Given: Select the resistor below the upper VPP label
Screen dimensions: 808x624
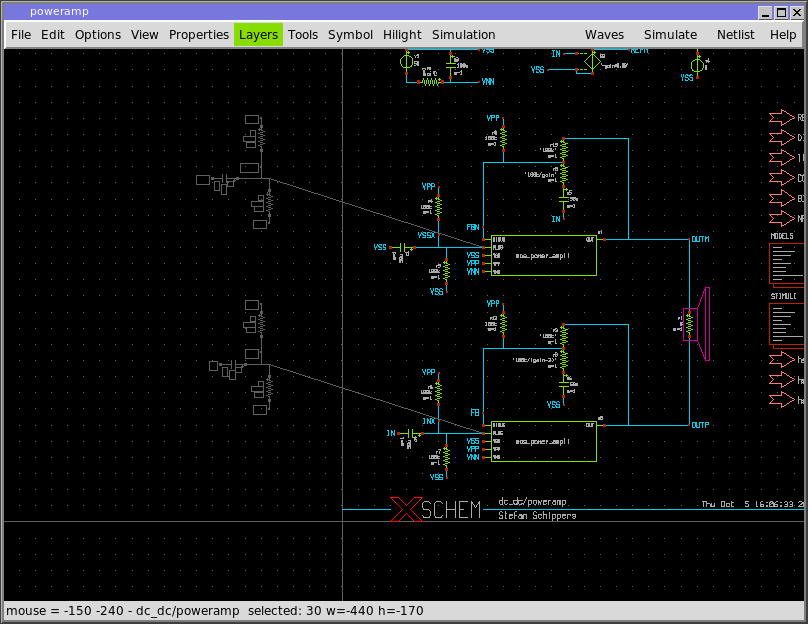Looking at the screenshot, I should click(504, 136).
